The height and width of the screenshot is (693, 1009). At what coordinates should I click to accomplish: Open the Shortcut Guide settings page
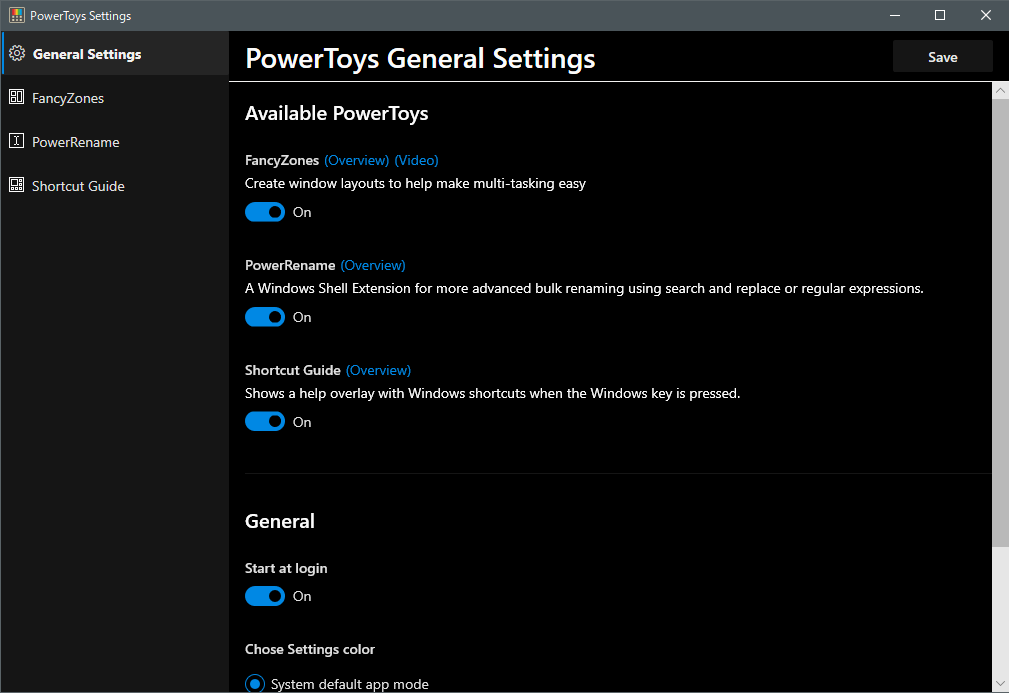78,185
